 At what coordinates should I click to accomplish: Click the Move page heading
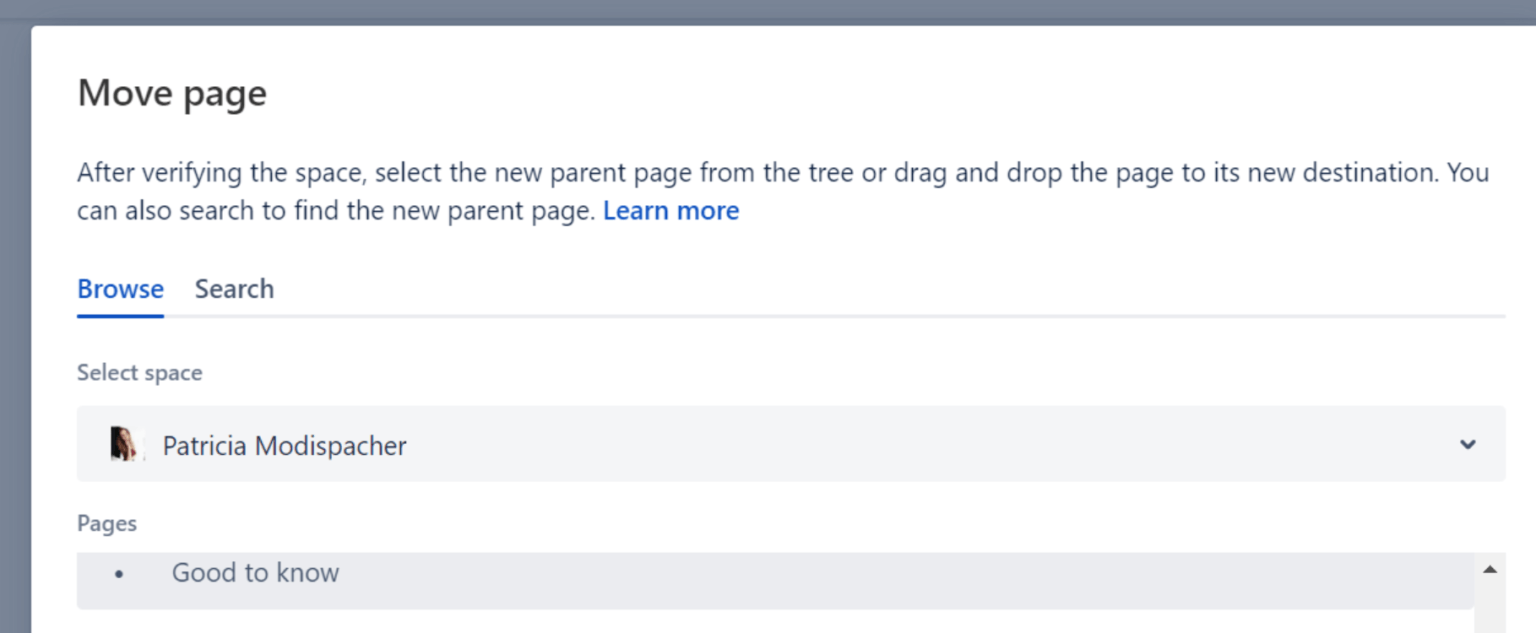pyautogui.click(x=172, y=93)
